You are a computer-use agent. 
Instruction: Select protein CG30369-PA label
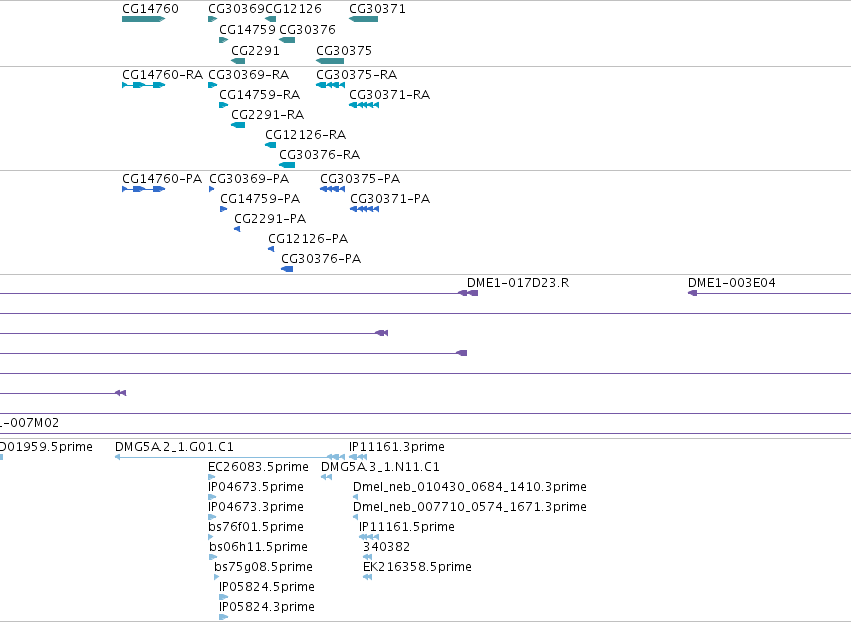coord(249,179)
